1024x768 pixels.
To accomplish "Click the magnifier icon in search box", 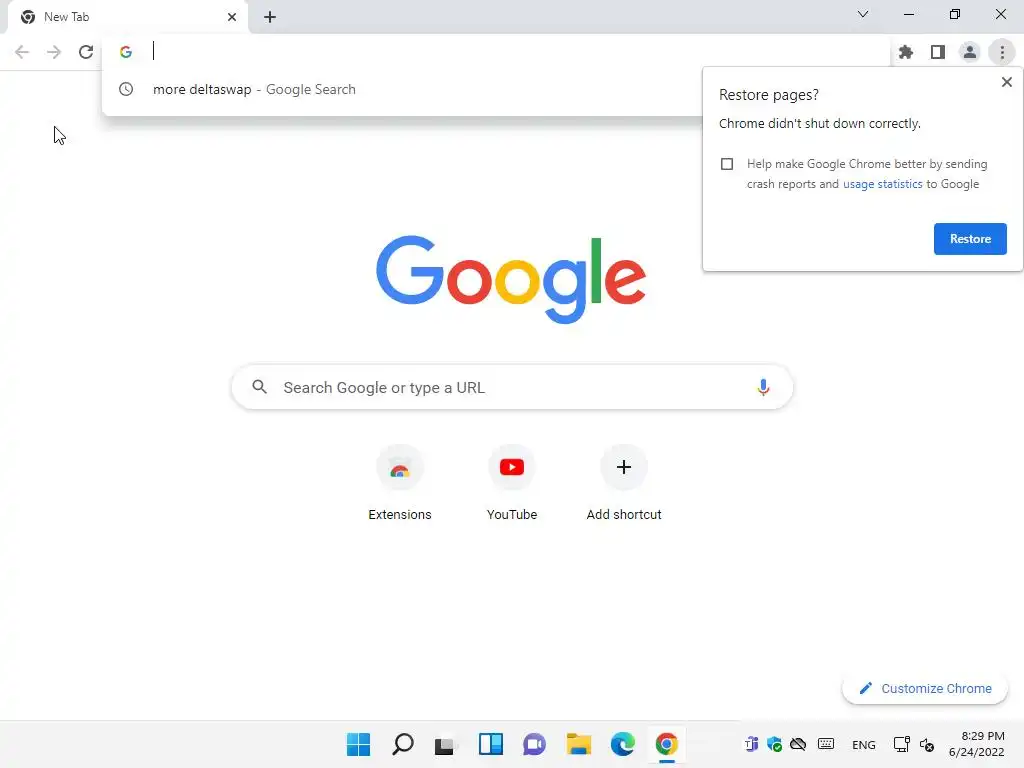I will [259, 387].
